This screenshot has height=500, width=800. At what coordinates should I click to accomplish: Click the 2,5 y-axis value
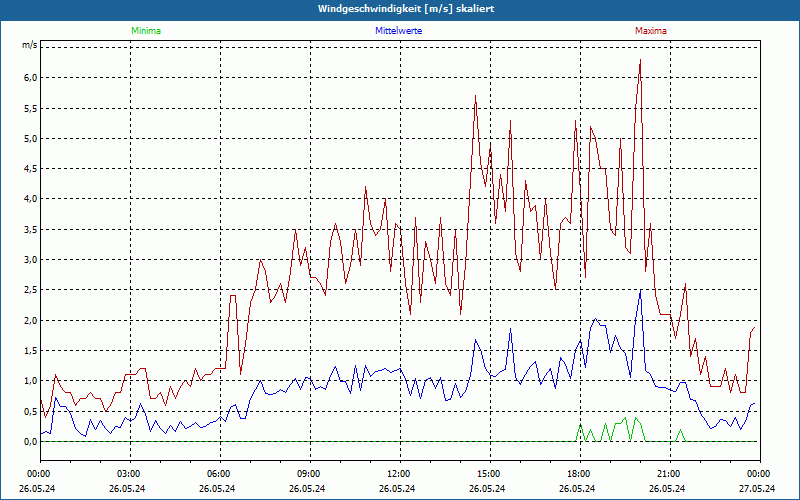[x=31, y=290]
